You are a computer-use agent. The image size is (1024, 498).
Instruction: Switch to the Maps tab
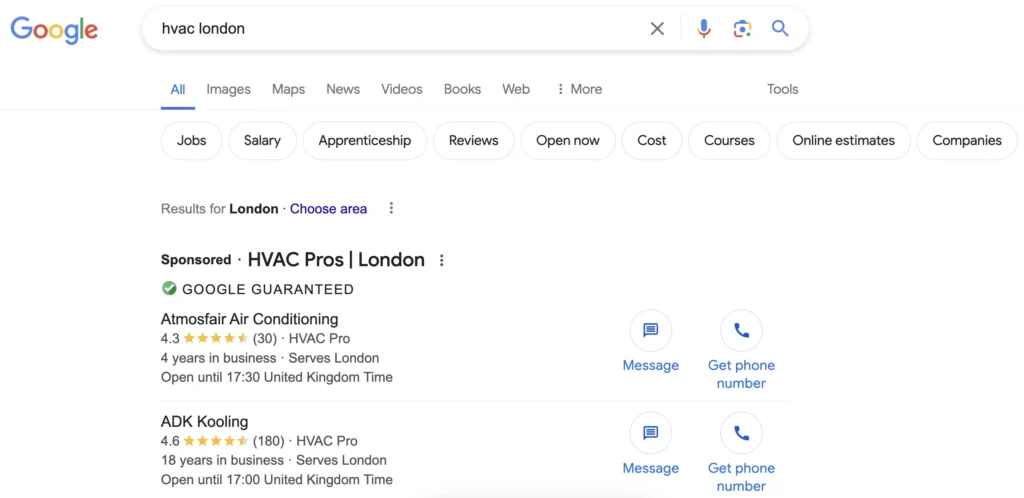point(289,89)
